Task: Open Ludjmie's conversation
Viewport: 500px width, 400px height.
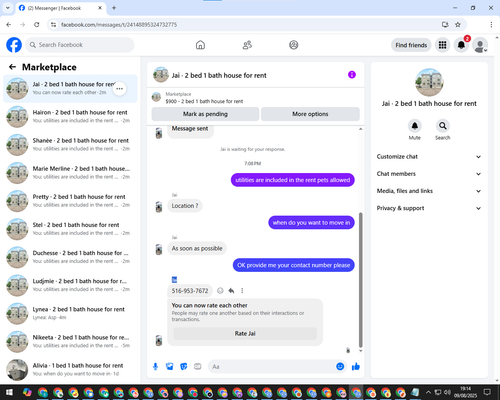Action: pyautogui.click(x=70, y=285)
